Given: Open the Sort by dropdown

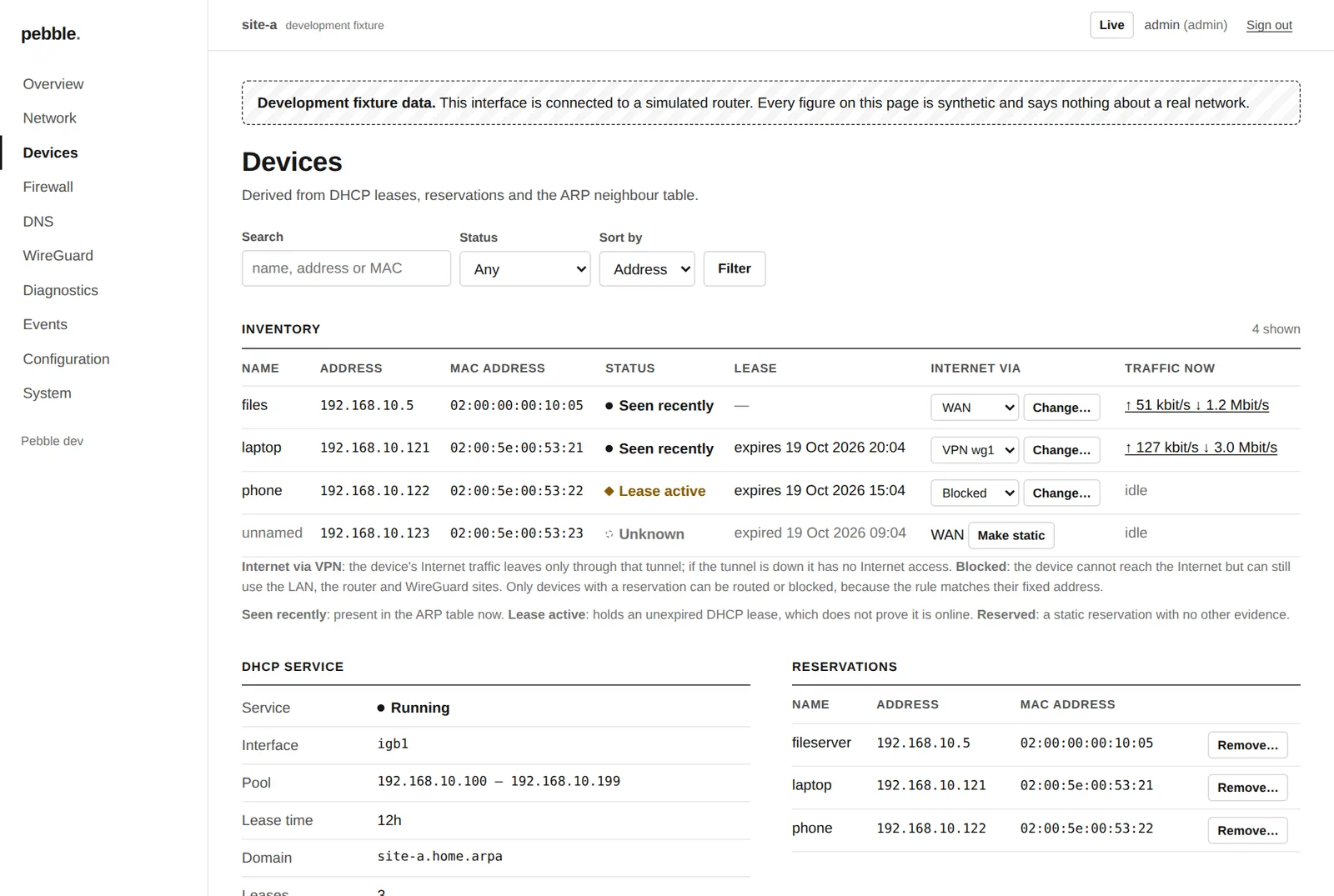Looking at the screenshot, I should 647,269.
